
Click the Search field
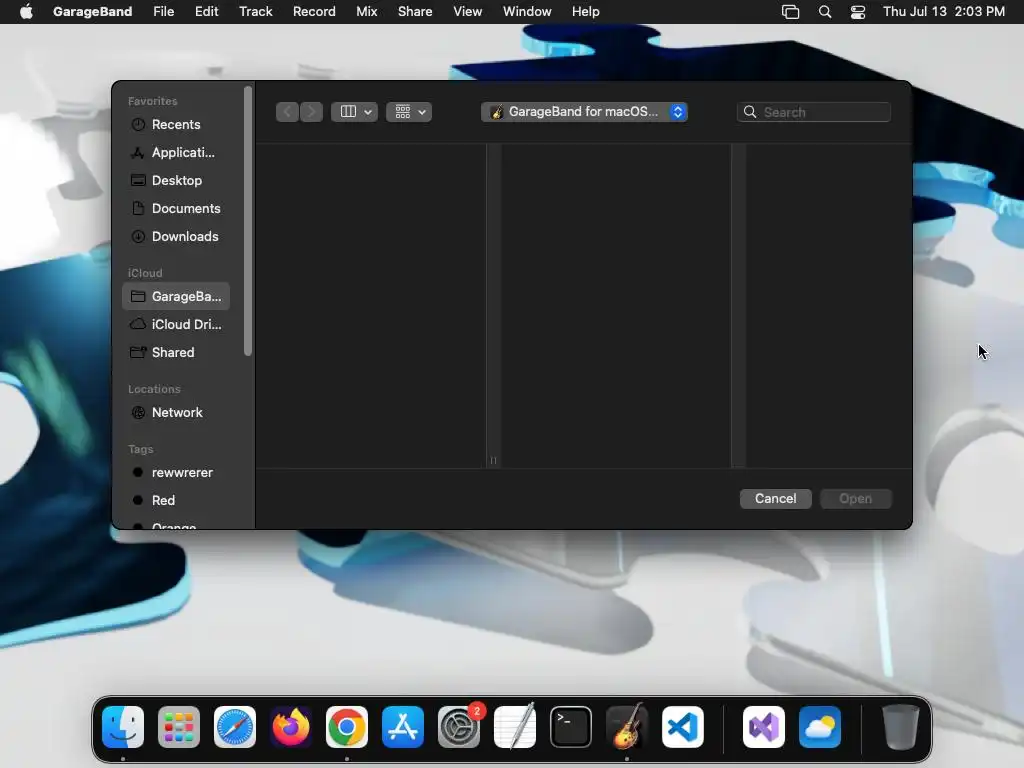[814, 112]
